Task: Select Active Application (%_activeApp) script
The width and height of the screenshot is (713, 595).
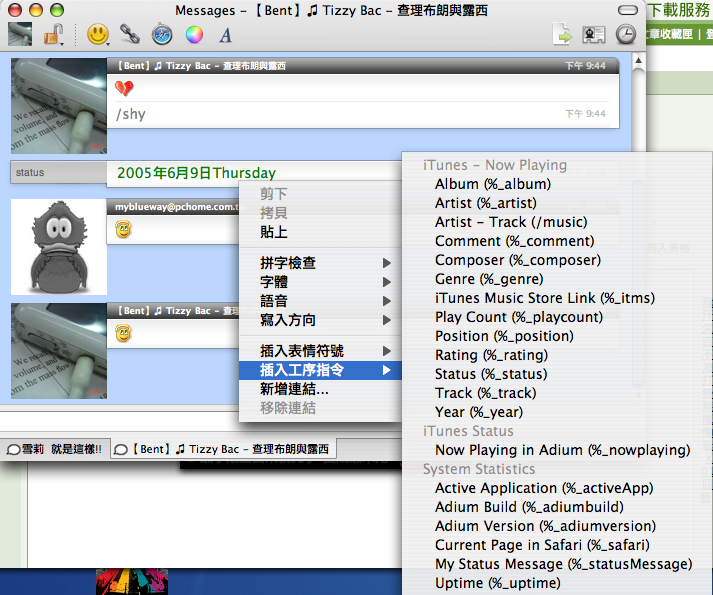Action: tap(557, 488)
